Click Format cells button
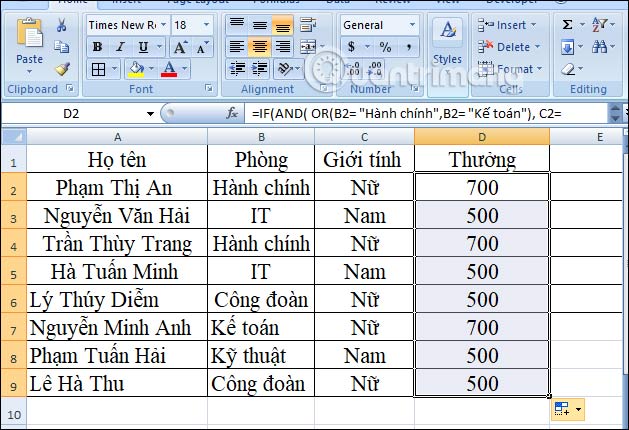Screen dimensions: 629x430 (x=509, y=69)
